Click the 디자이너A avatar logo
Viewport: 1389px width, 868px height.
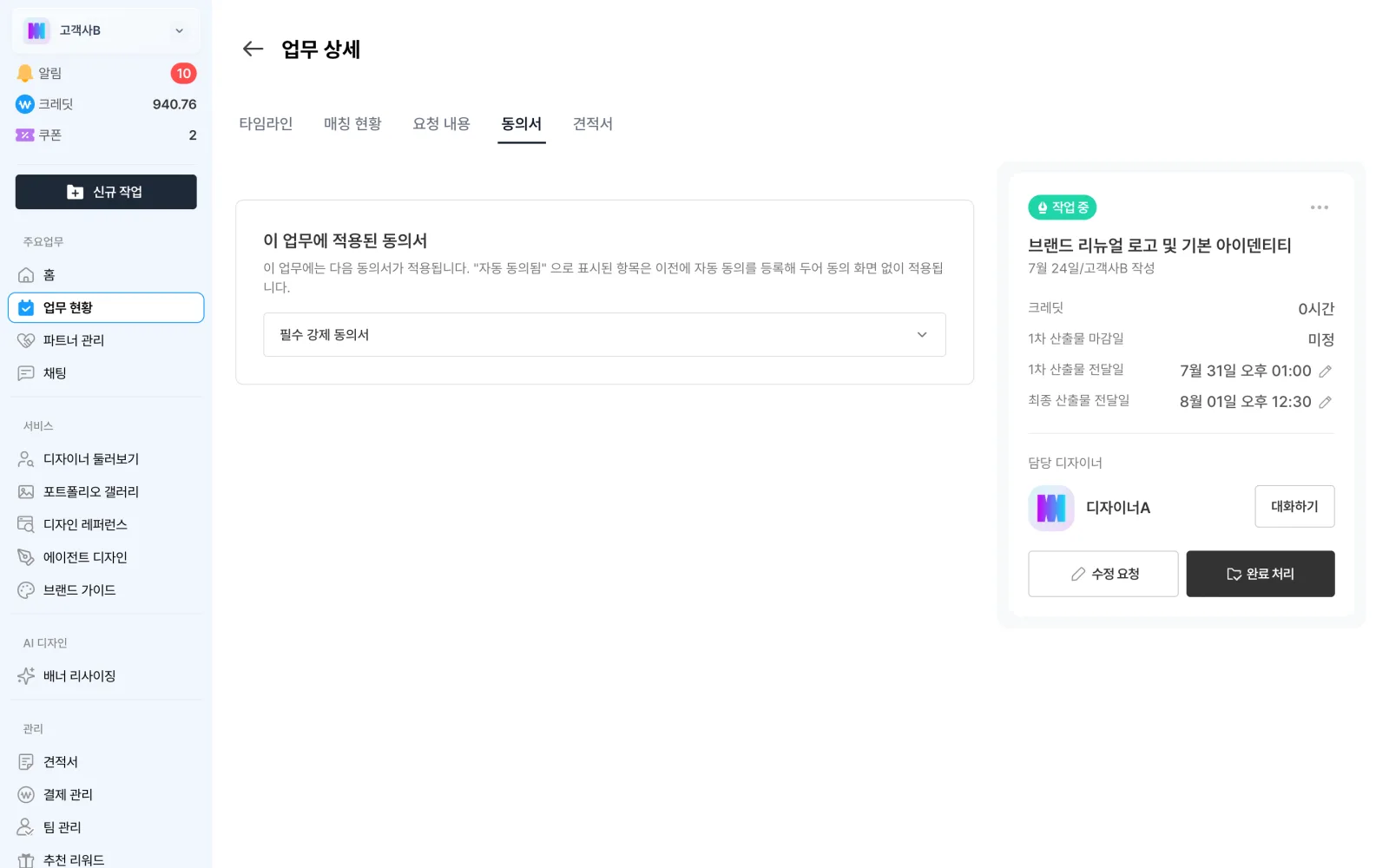(1050, 508)
